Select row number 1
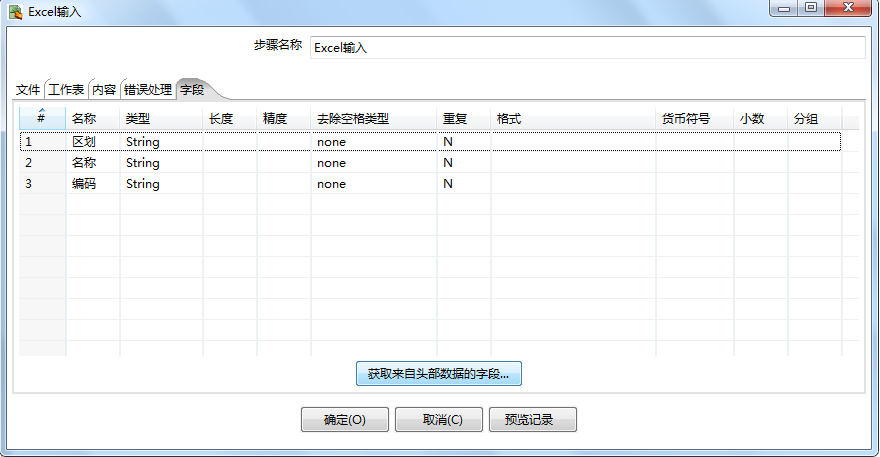 pos(42,141)
